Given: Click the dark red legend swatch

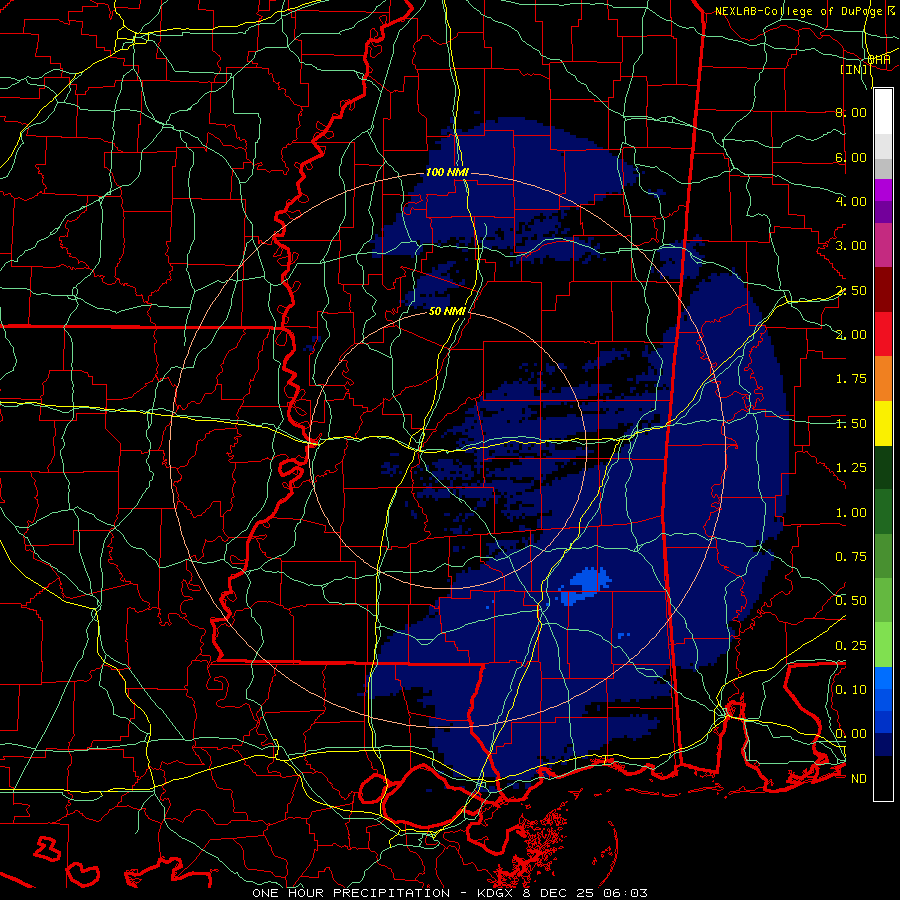Looking at the screenshot, I should pyautogui.click(x=883, y=290).
